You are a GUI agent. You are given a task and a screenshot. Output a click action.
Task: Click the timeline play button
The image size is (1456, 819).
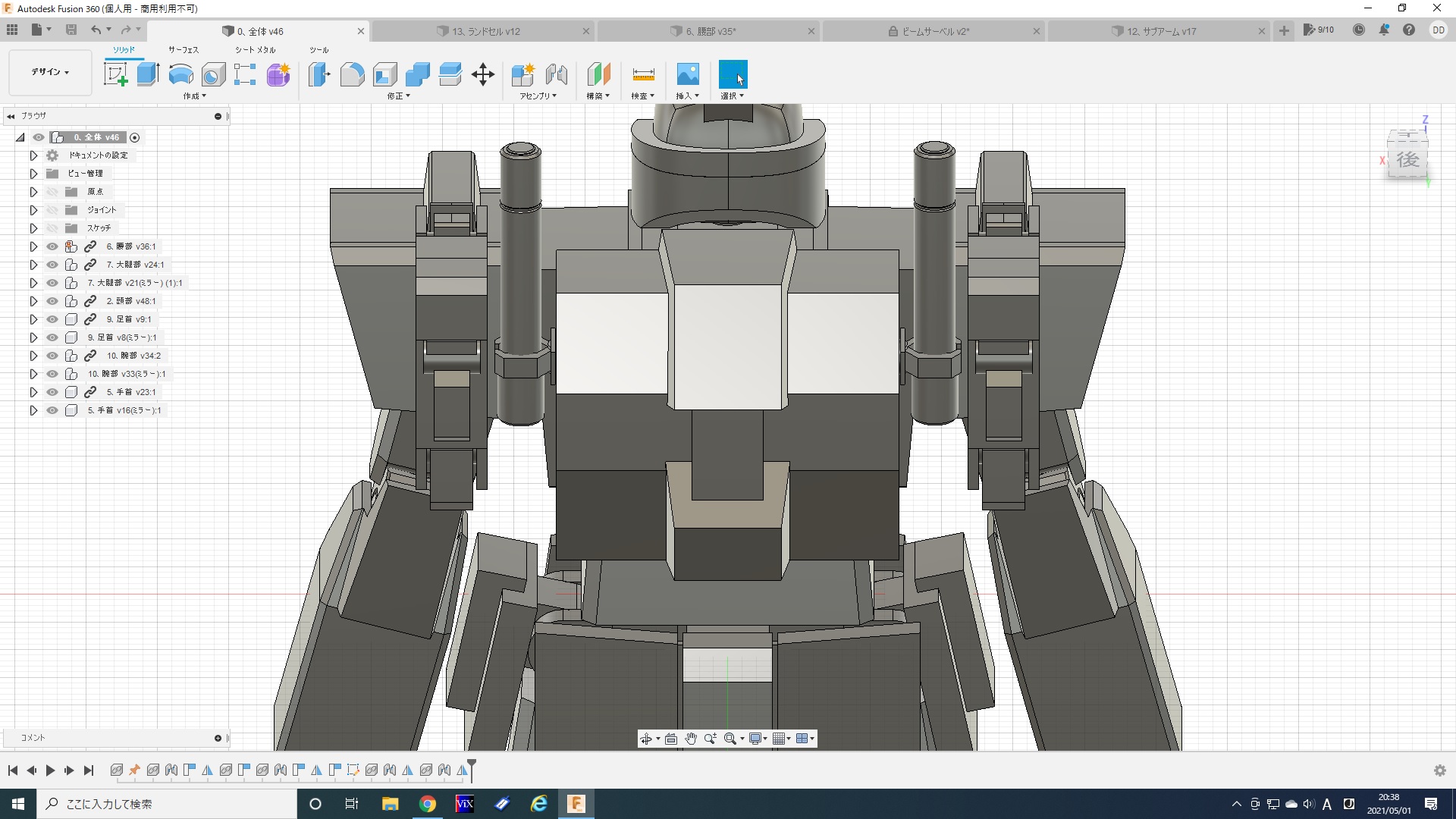point(50,770)
